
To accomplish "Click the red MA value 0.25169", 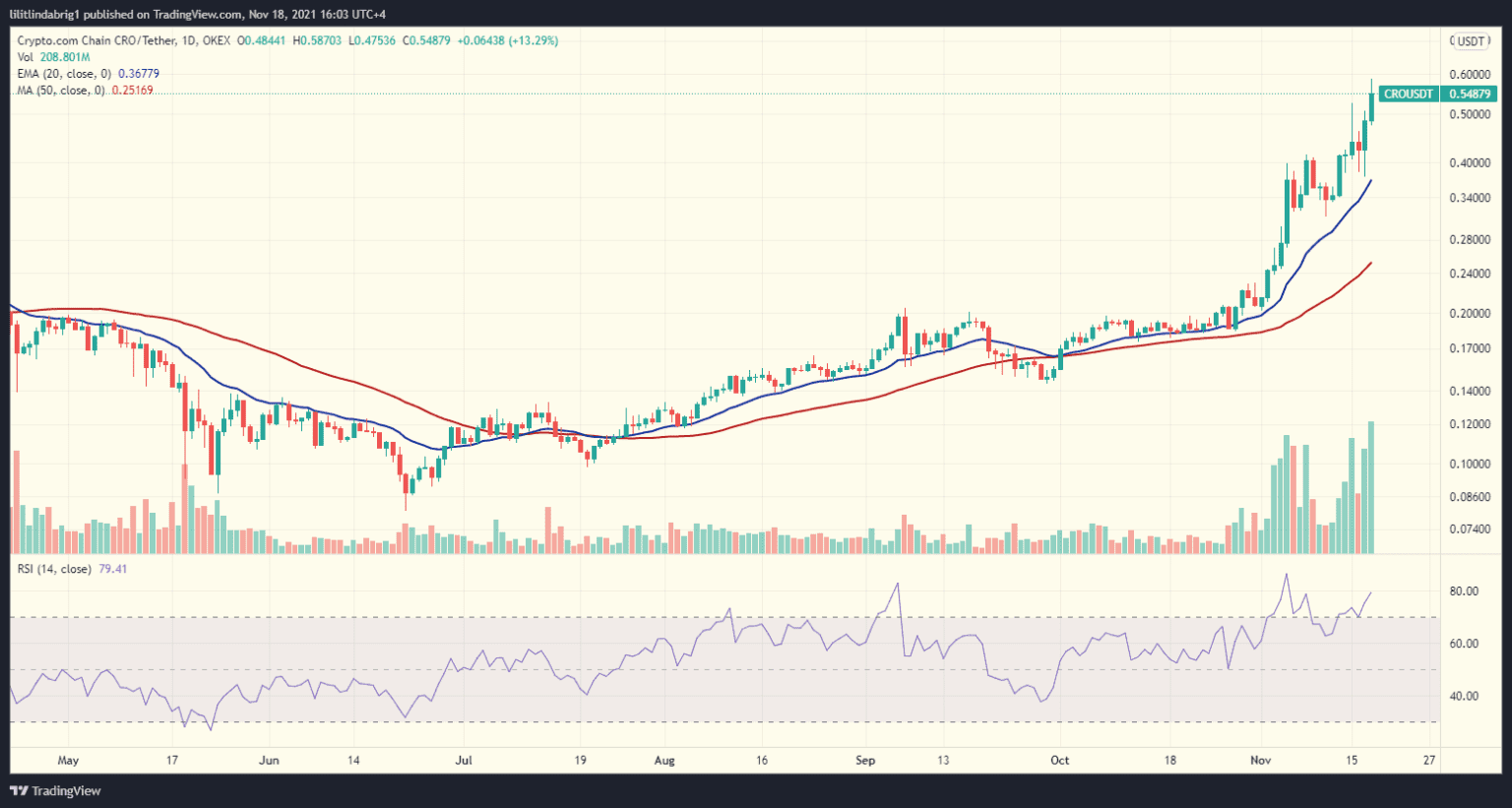I will [132, 91].
